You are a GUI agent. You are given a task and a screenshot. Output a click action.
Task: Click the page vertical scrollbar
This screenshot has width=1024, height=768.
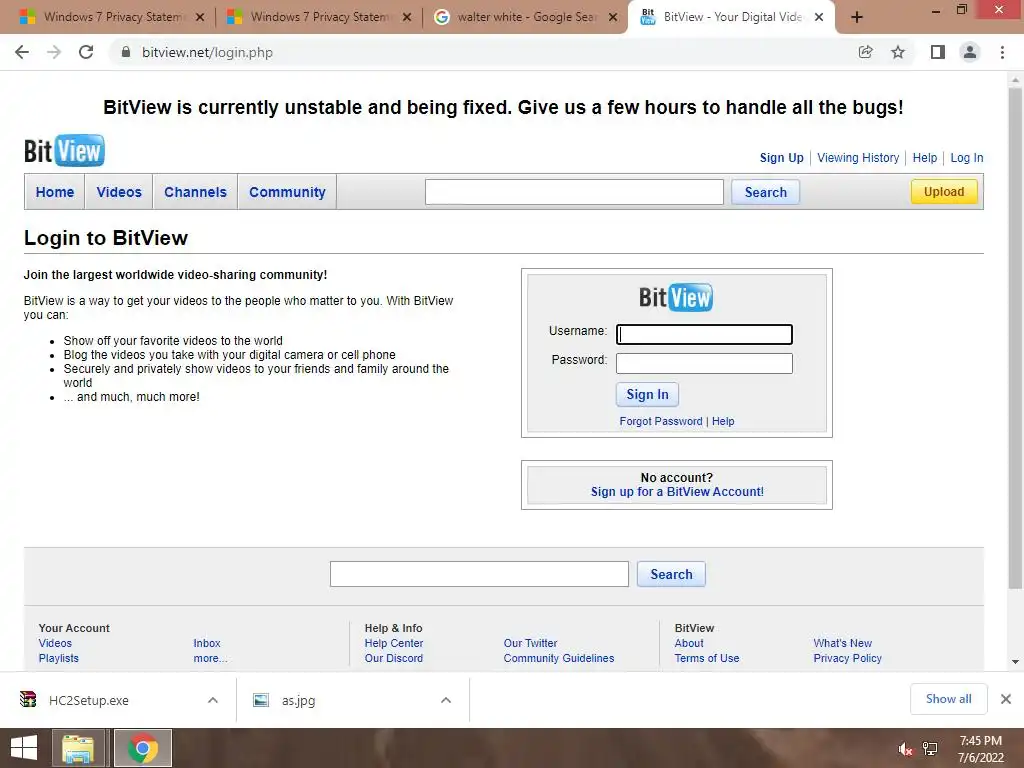[x=1015, y=337]
